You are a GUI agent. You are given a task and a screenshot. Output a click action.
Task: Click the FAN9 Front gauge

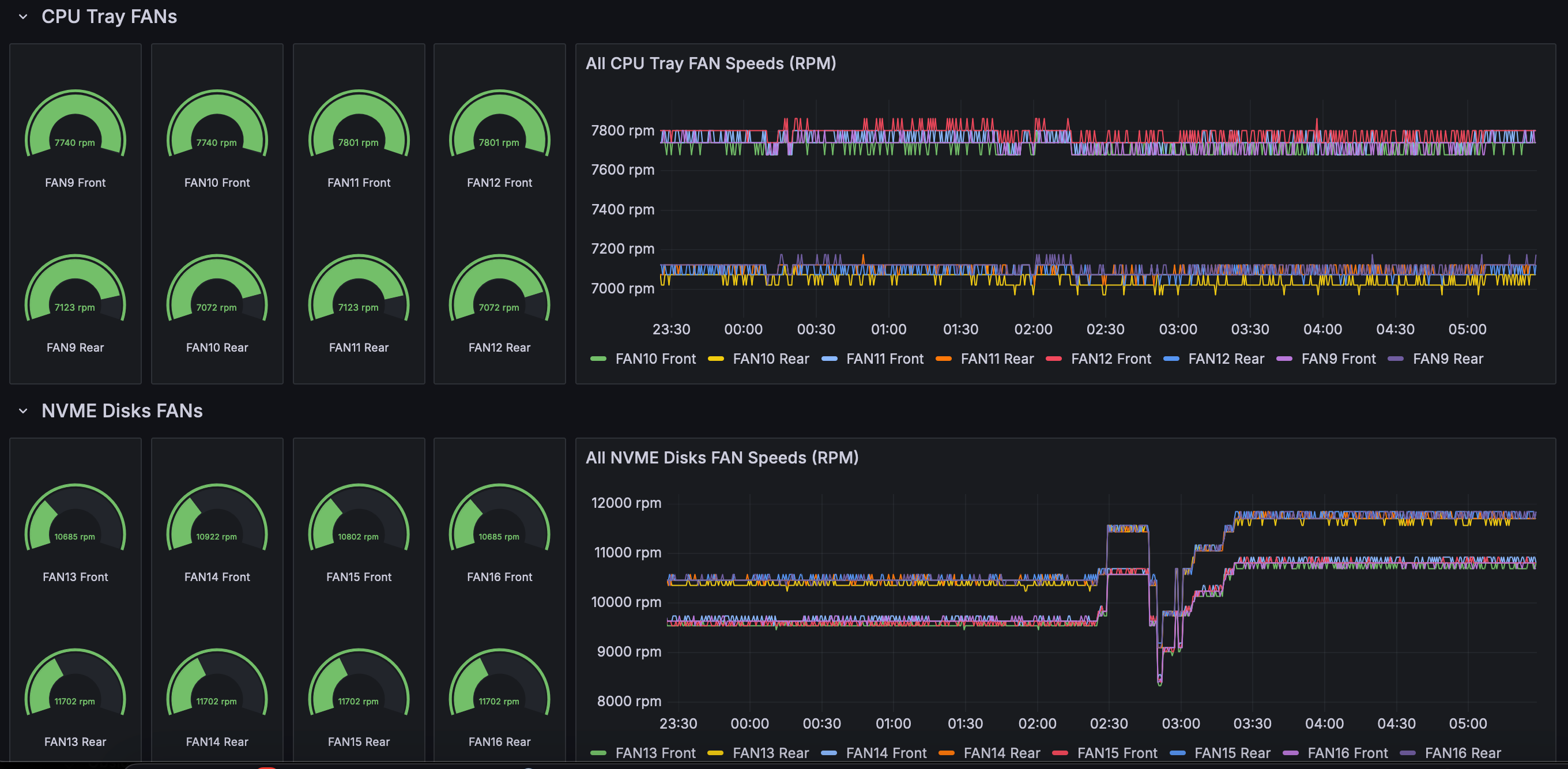click(x=75, y=123)
